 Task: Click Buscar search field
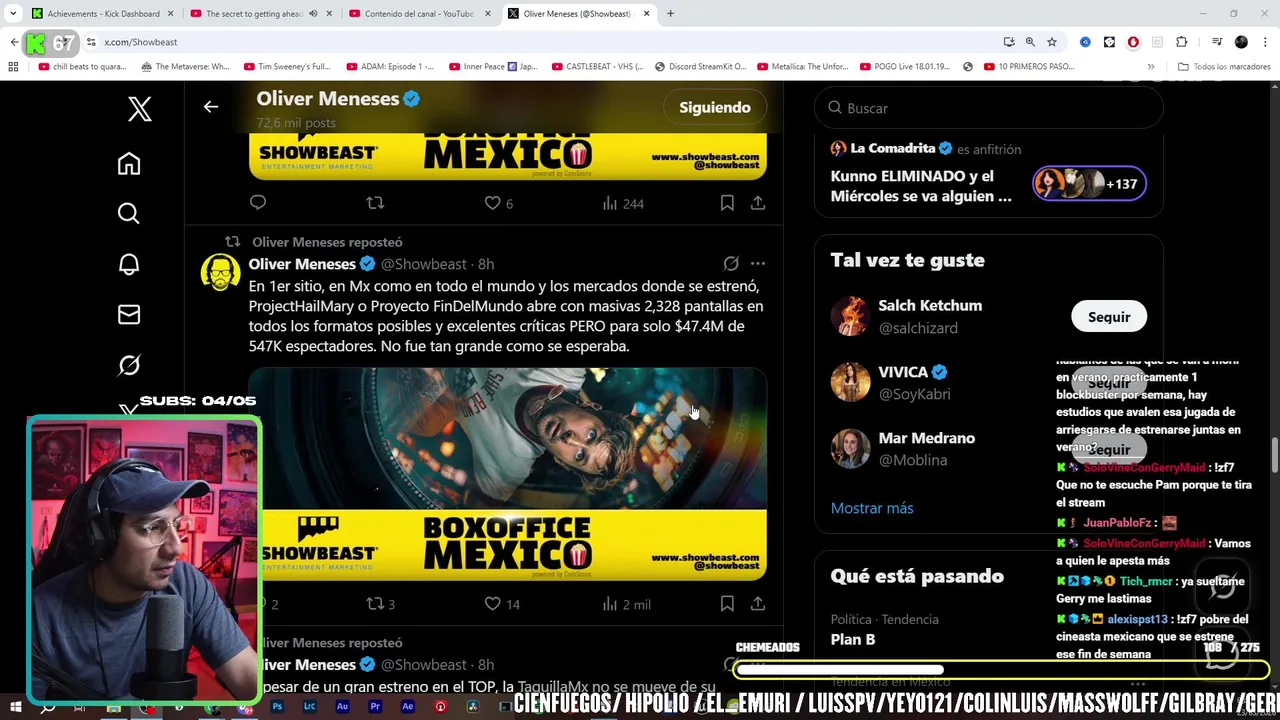989,108
